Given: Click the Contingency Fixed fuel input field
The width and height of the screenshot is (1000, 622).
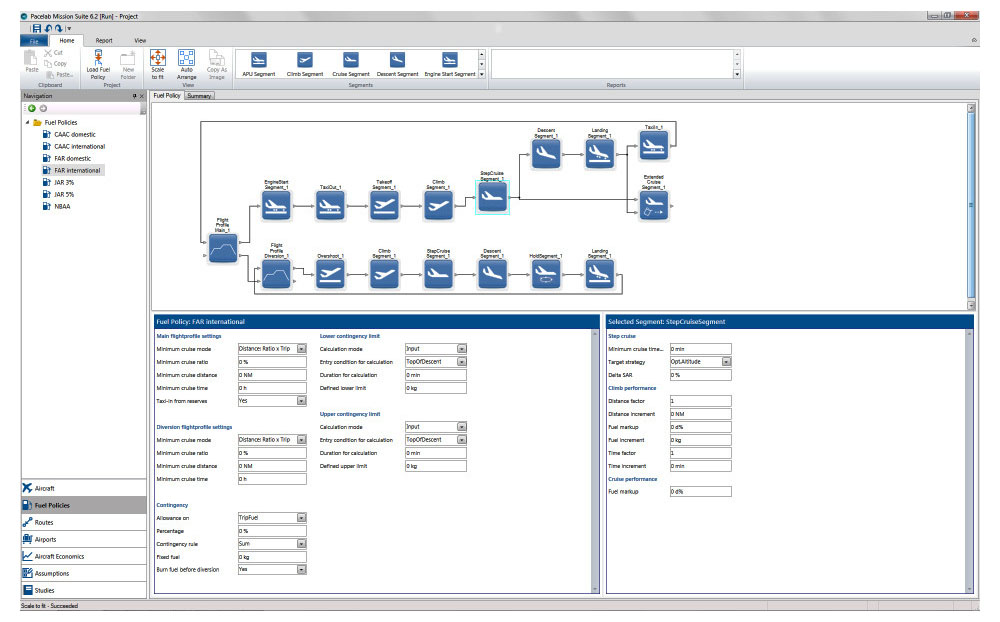Looking at the screenshot, I should [x=272, y=556].
